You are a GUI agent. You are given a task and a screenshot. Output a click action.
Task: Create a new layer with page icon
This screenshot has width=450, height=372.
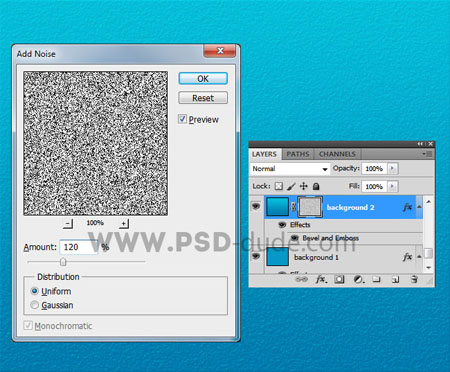pyautogui.click(x=395, y=279)
